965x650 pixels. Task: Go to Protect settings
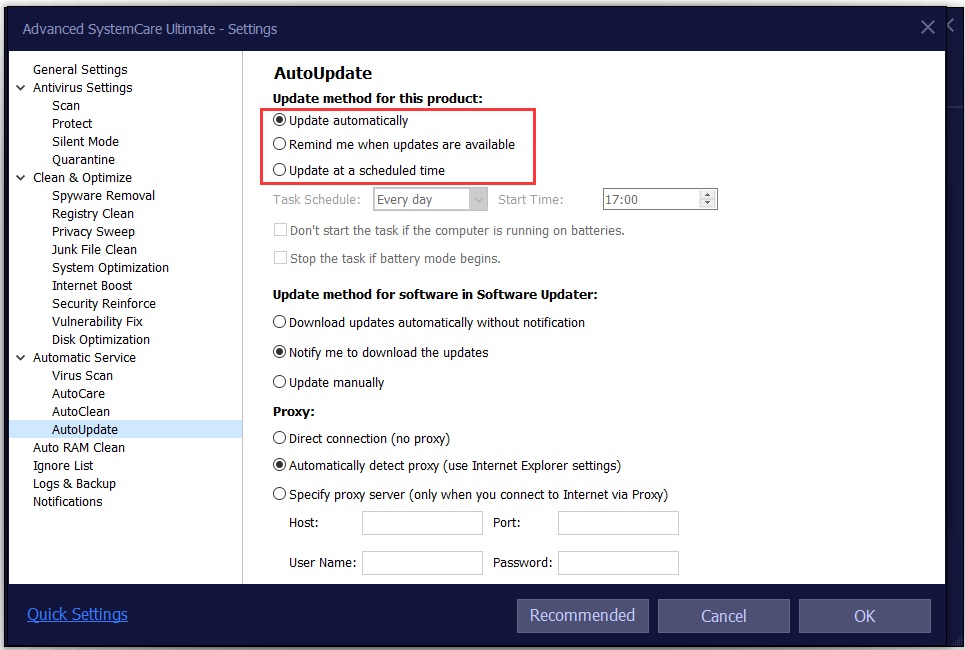pos(72,124)
